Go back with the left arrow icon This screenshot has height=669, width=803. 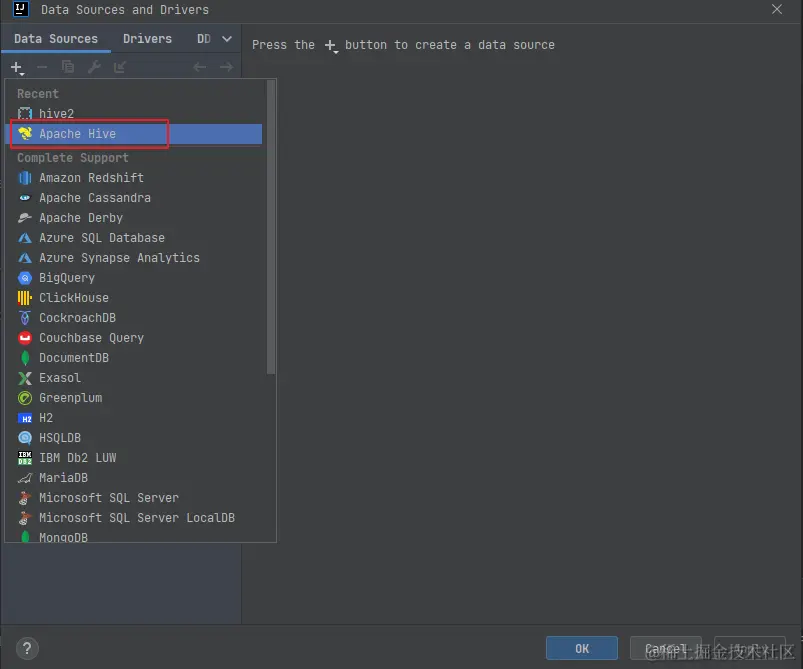[200, 67]
